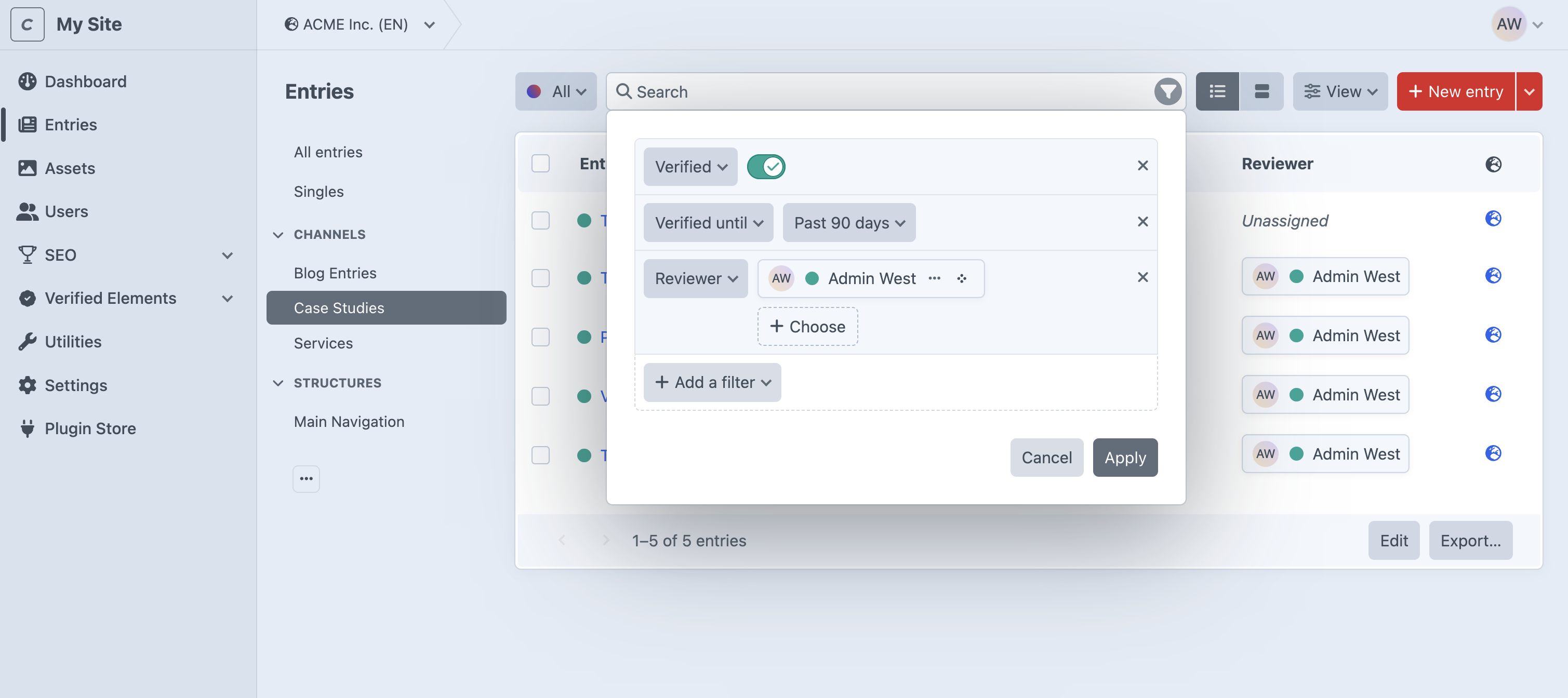Screen dimensions: 1568x698
Task: Click the site globe column header icon
Action: pyautogui.click(x=1493, y=164)
